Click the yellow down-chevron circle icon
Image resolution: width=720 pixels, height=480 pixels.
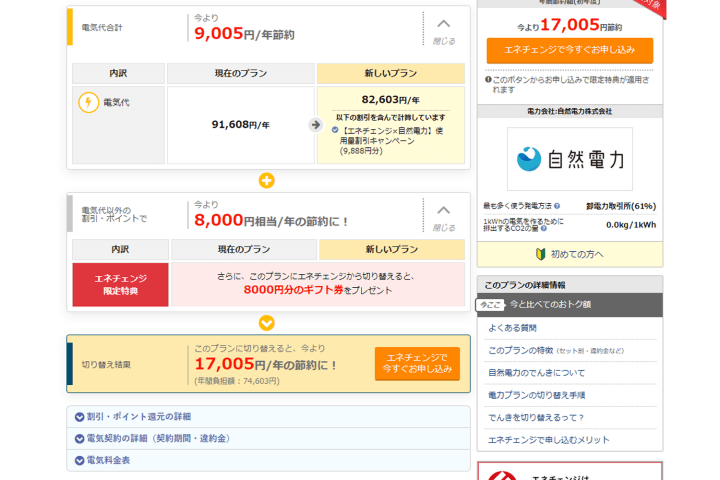[x=267, y=323]
